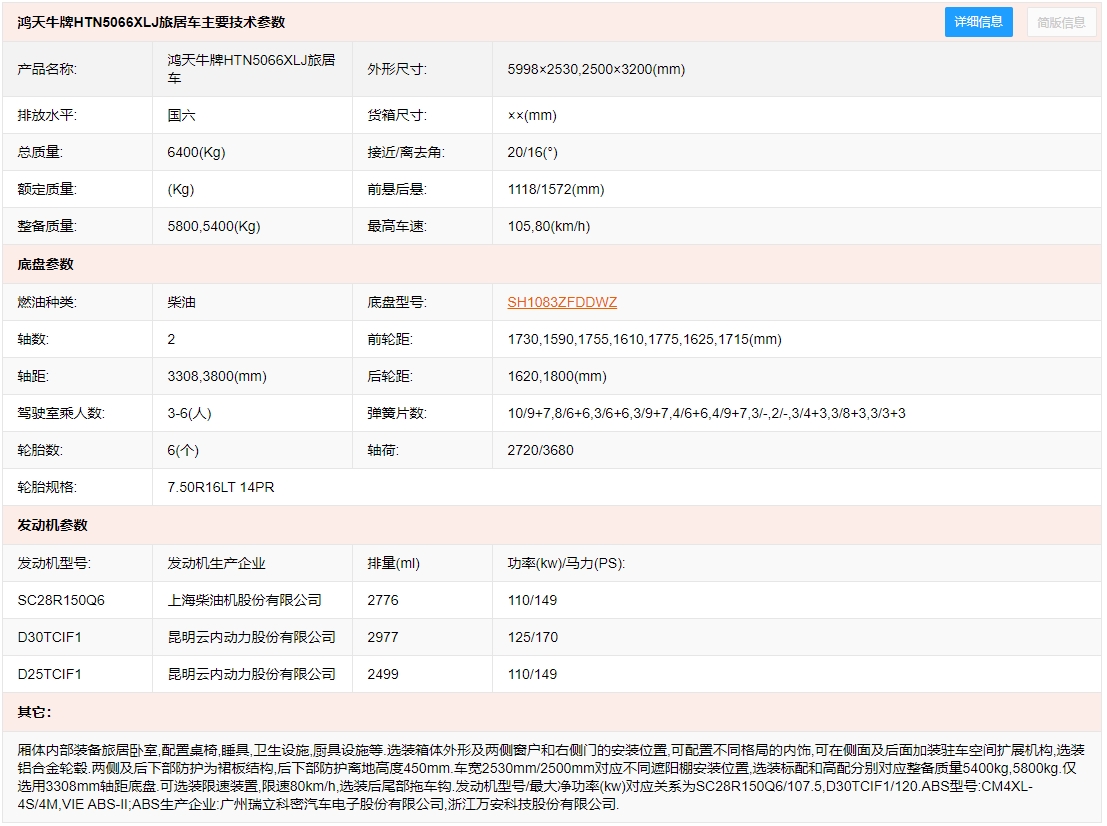Screen dimensions: 1107x826
Task: Click front track value 1730,1590,1755,1610,1775,1625,1715(mm)
Action: click(645, 340)
